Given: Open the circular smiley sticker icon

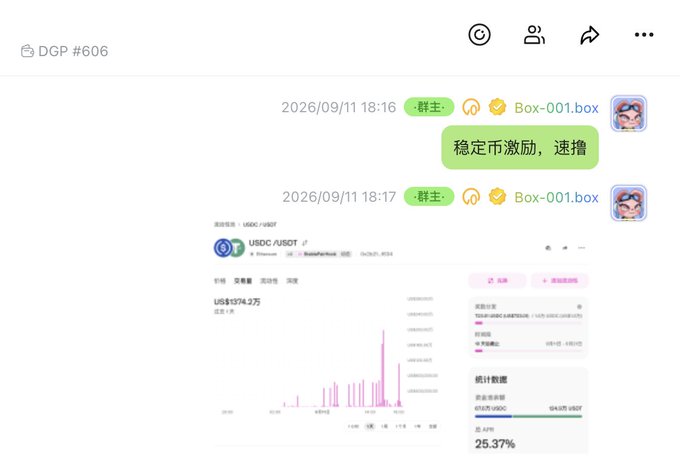Looking at the screenshot, I should pyautogui.click(x=479, y=35).
